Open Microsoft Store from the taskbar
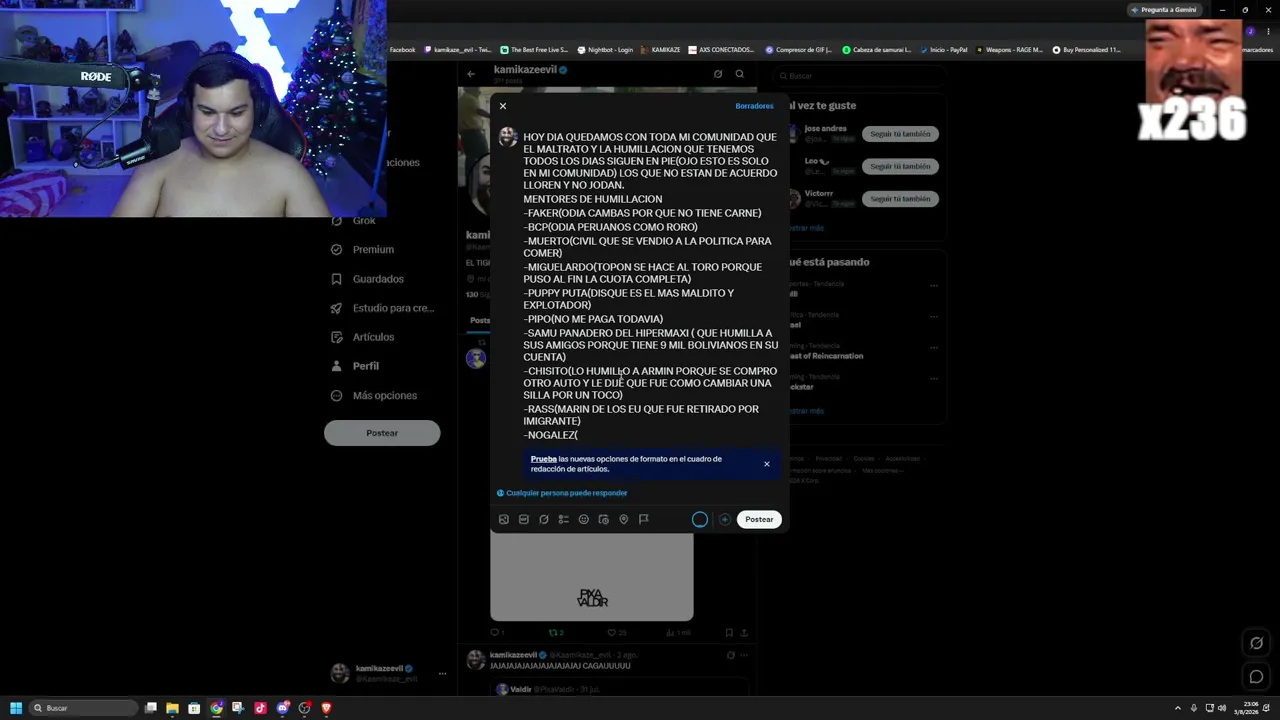 [x=194, y=708]
